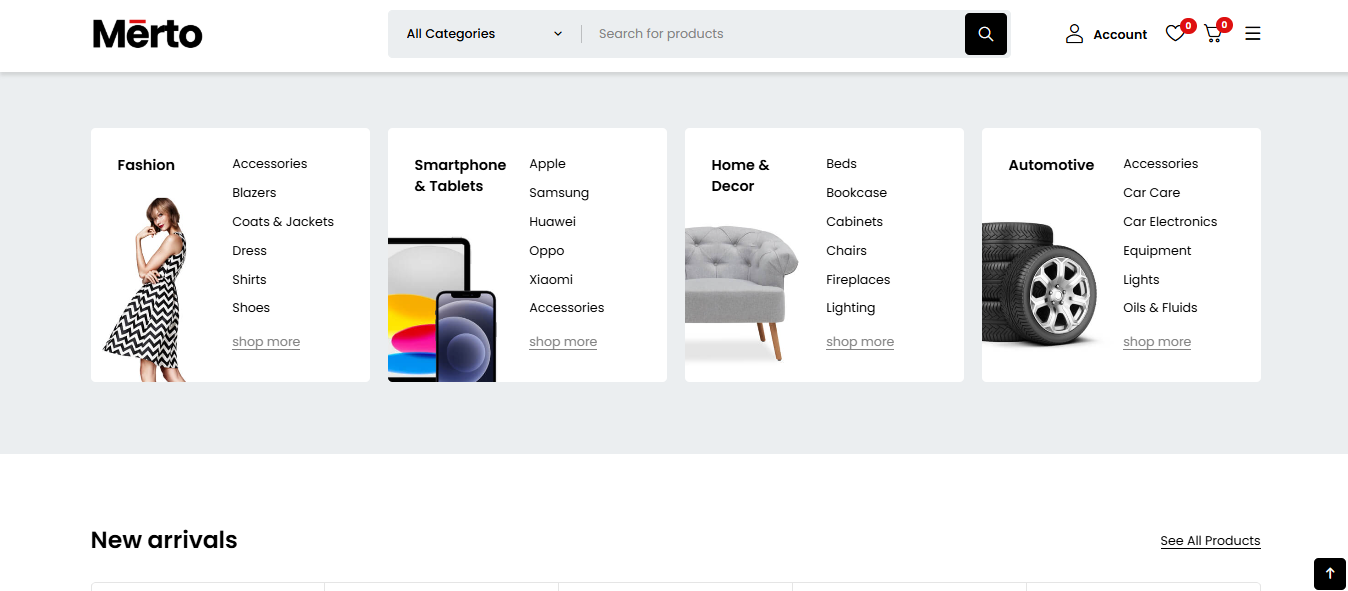Click shop more under Automotive
This screenshot has height=591, width=1348.
[x=1157, y=342]
